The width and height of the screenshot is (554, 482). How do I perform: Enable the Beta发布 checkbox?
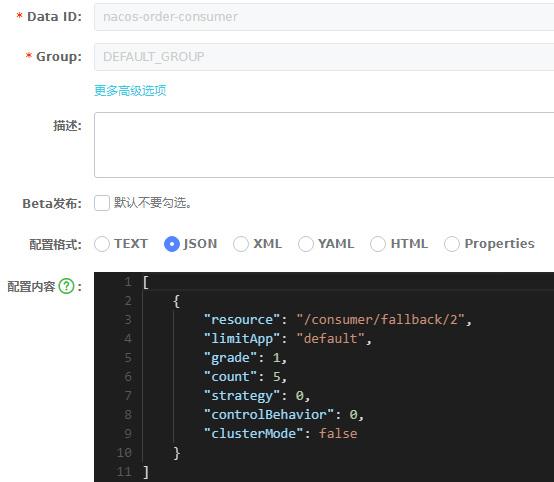pyautogui.click(x=102, y=203)
